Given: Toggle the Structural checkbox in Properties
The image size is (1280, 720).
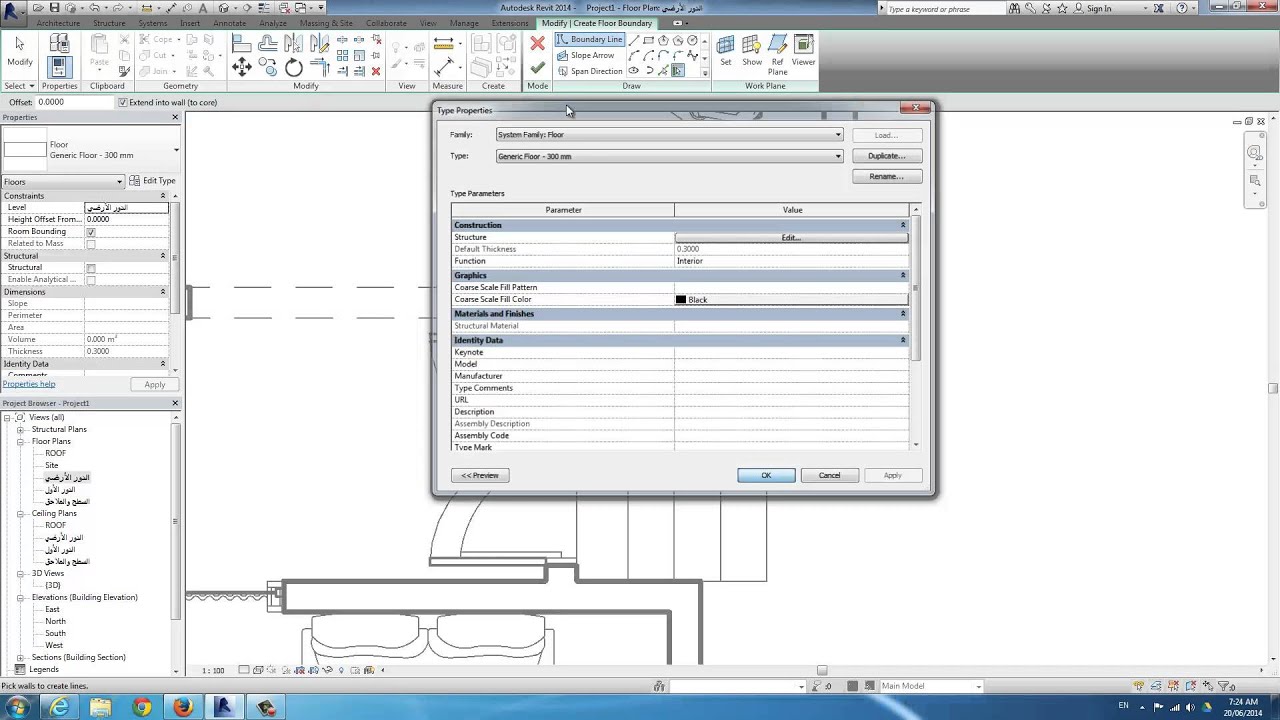Looking at the screenshot, I should (91, 268).
